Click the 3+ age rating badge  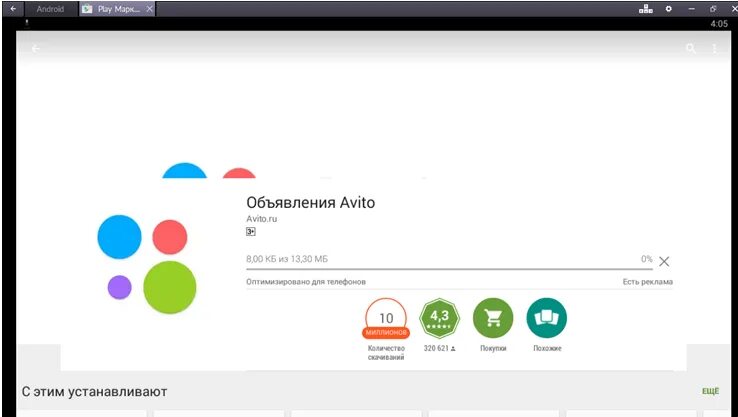point(251,232)
